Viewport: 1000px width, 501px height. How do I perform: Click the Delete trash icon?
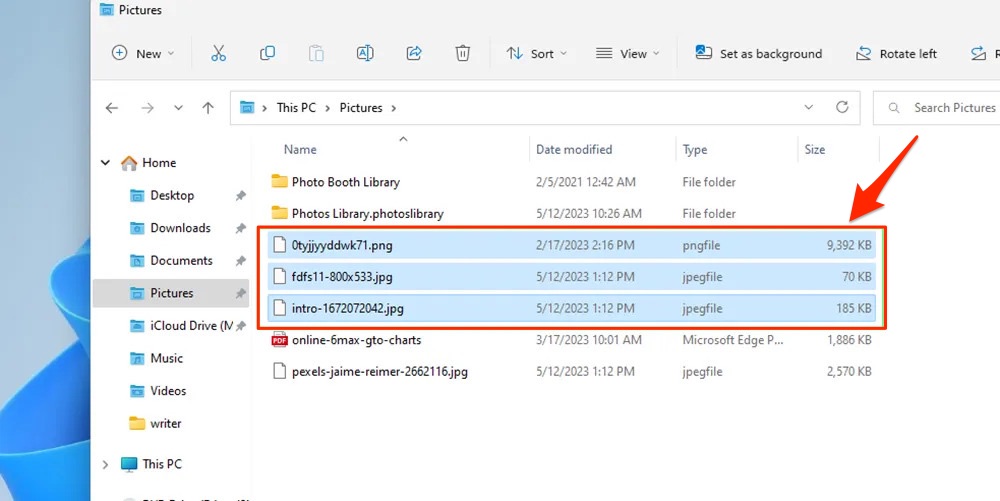463,54
